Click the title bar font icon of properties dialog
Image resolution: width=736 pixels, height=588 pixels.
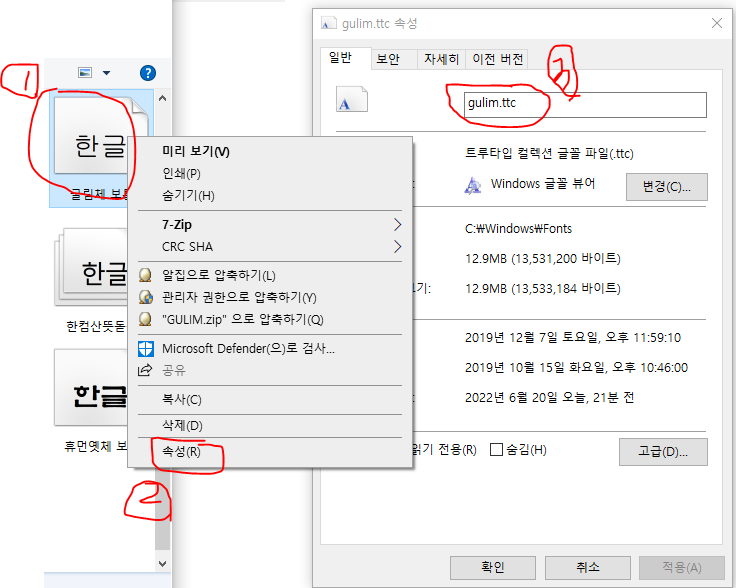329,23
